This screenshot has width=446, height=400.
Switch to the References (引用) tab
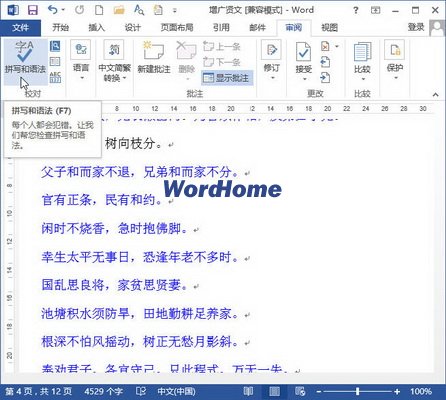[x=221, y=27]
